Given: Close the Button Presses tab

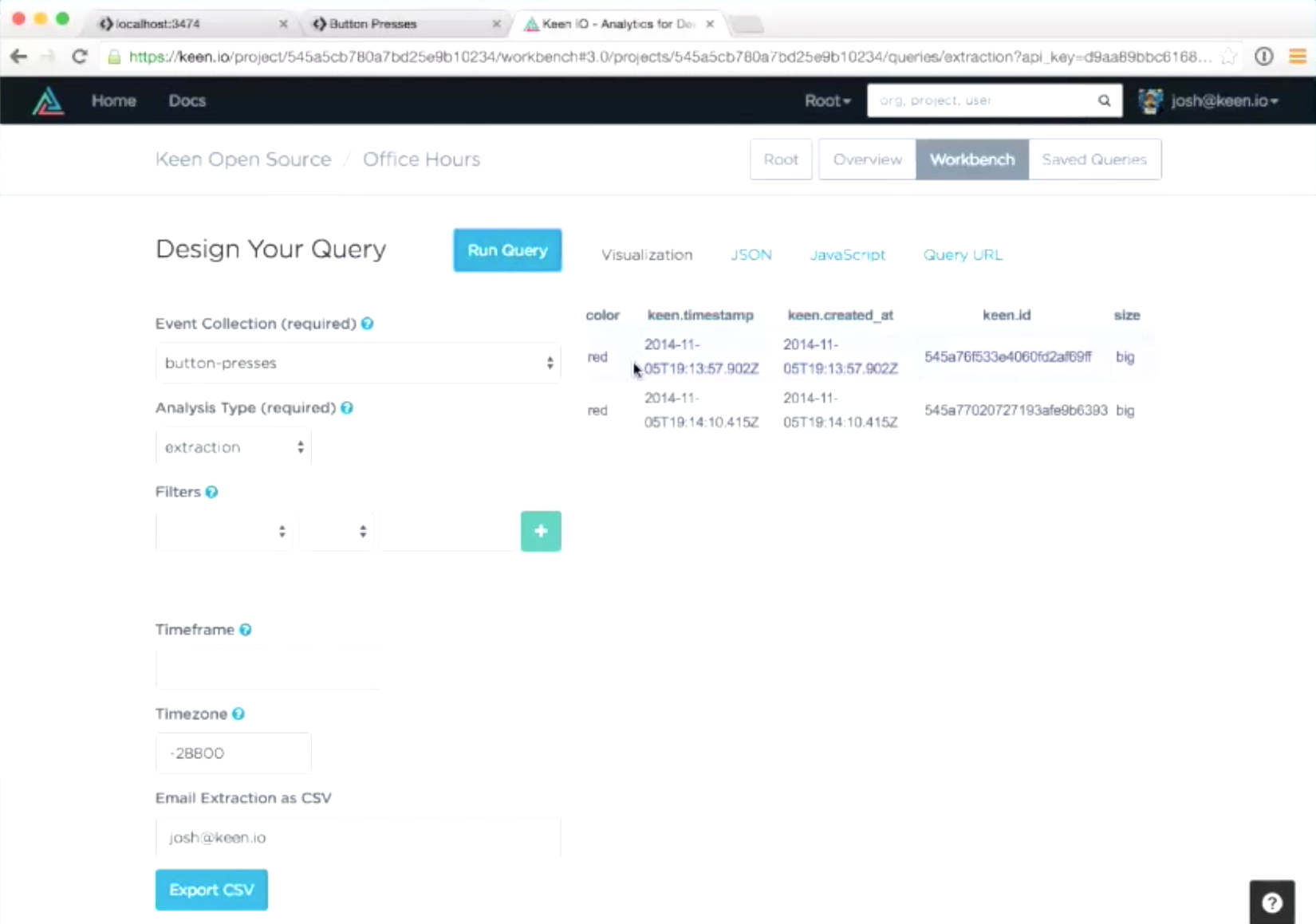Looking at the screenshot, I should (x=496, y=24).
